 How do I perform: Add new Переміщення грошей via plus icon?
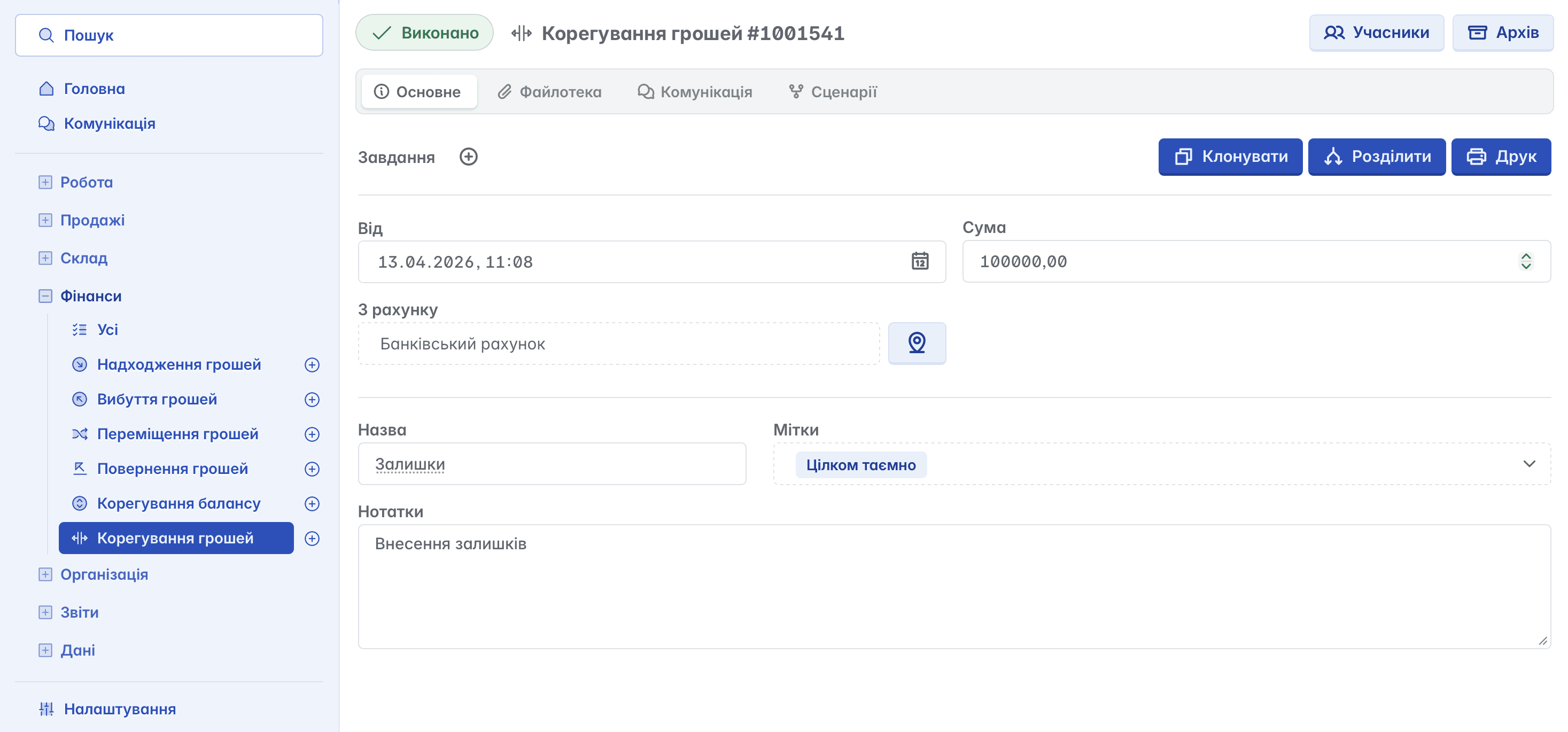click(312, 434)
